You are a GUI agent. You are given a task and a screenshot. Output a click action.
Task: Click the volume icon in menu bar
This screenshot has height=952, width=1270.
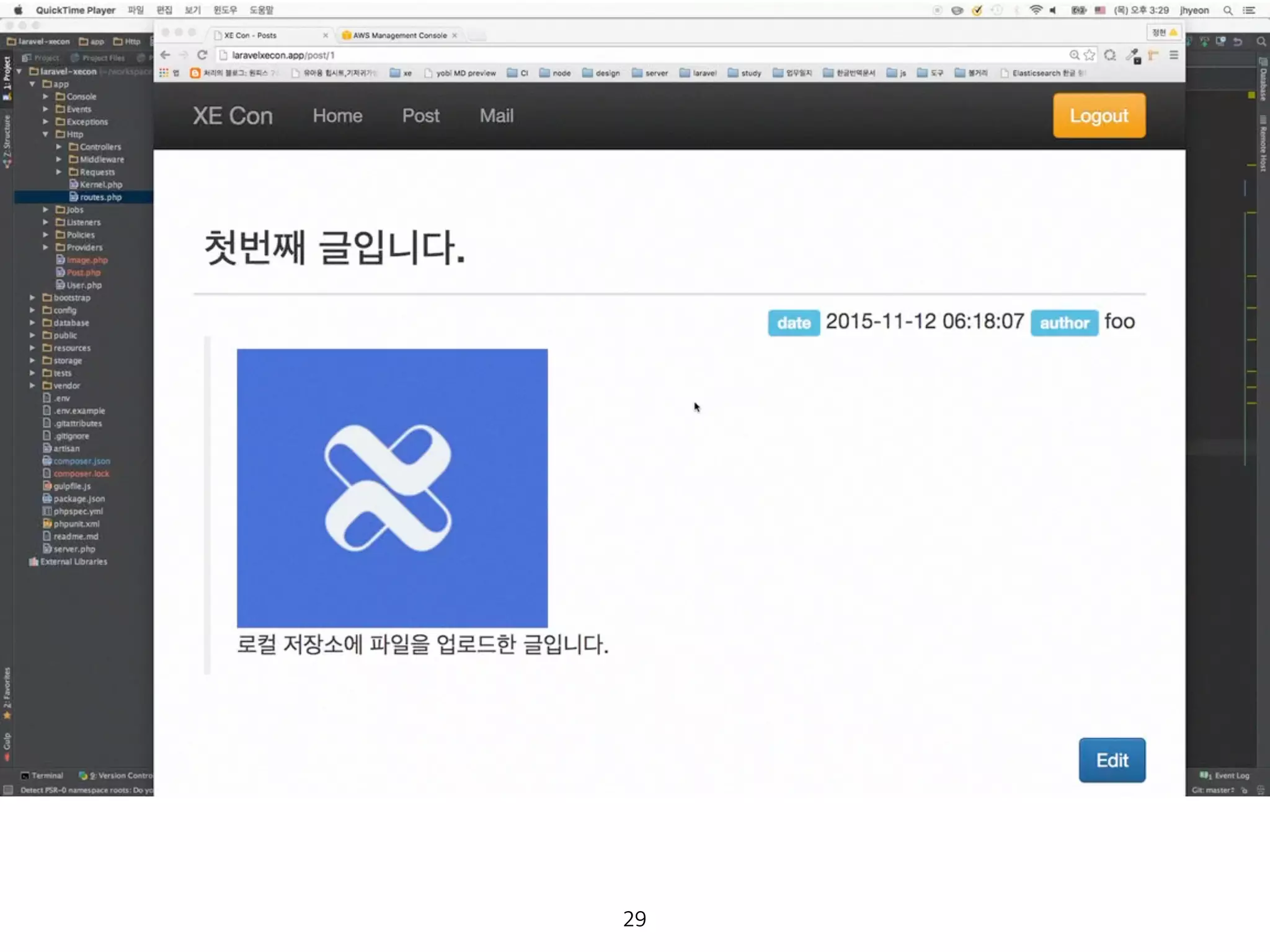(x=1053, y=10)
